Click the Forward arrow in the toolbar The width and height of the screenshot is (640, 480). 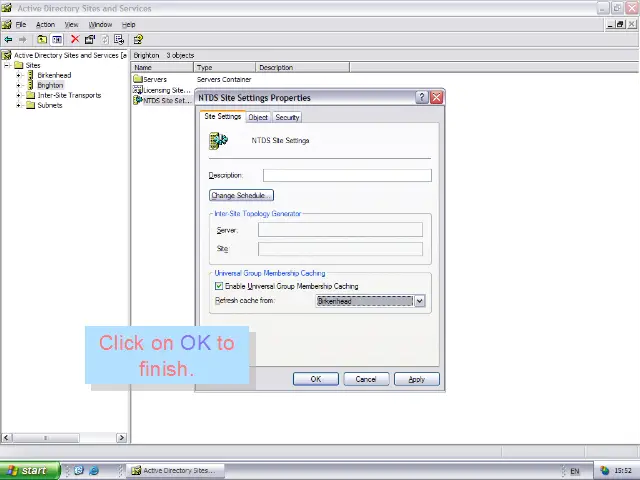click(x=22, y=40)
